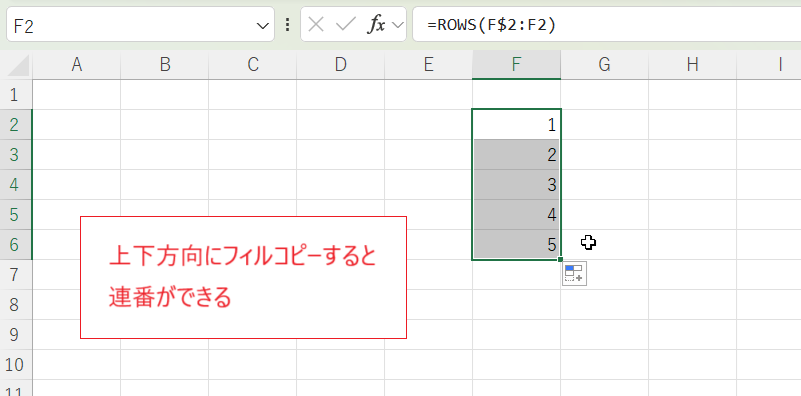Click empty cell F7
This screenshot has width=801, height=396.
[x=516, y=275]
